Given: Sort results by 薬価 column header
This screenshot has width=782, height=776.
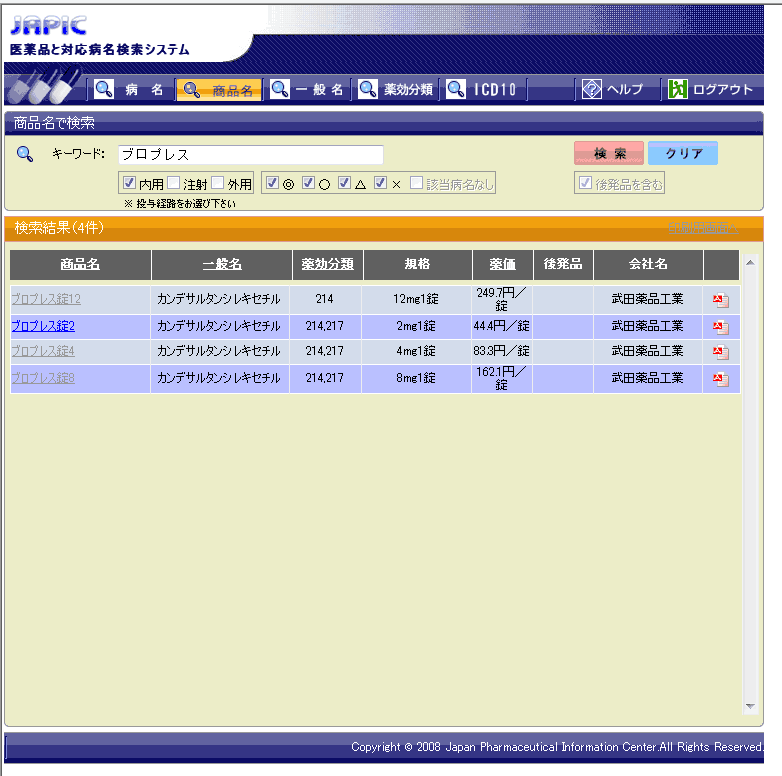Looking at the screenshot, I should [x=502, y=264].
